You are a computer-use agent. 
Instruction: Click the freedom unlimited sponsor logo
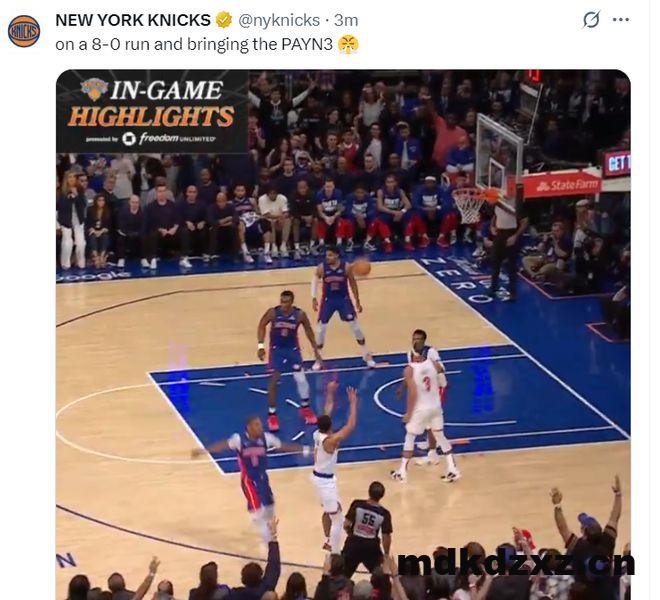click(x=170, y=138)
